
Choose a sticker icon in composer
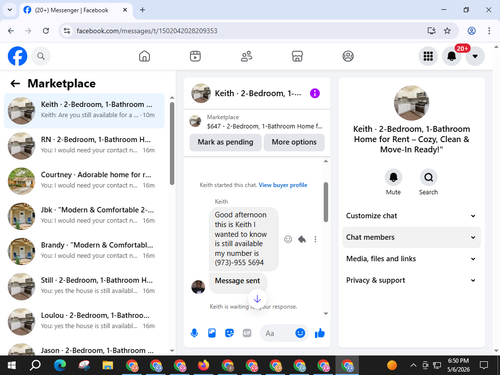(x=229, y=333)
